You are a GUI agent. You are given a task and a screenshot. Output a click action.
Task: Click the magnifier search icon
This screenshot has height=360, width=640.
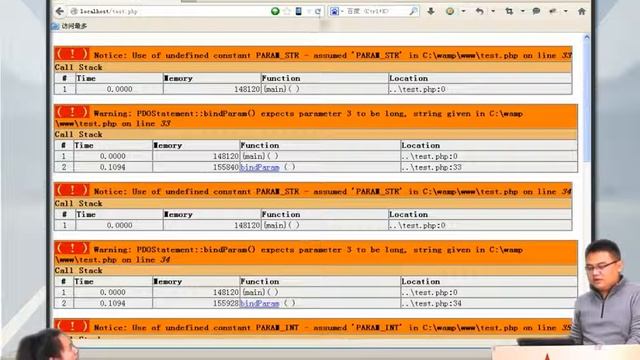pos(413,11)
